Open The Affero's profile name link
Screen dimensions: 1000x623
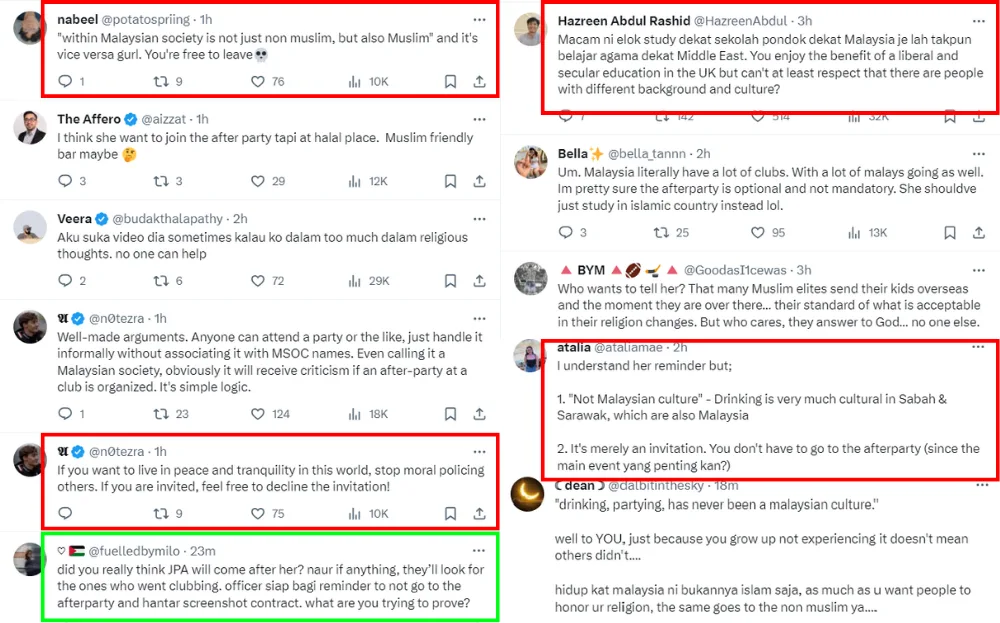[89, 119]
